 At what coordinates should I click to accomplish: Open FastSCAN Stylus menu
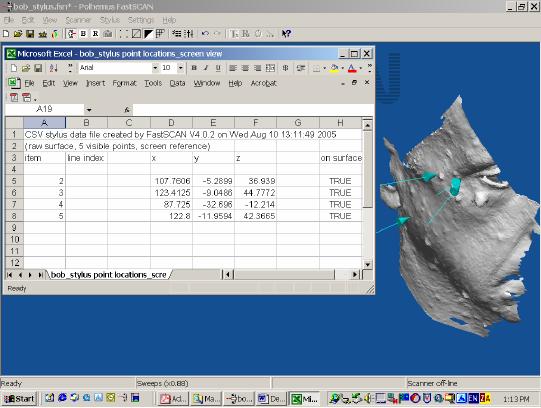110,20
